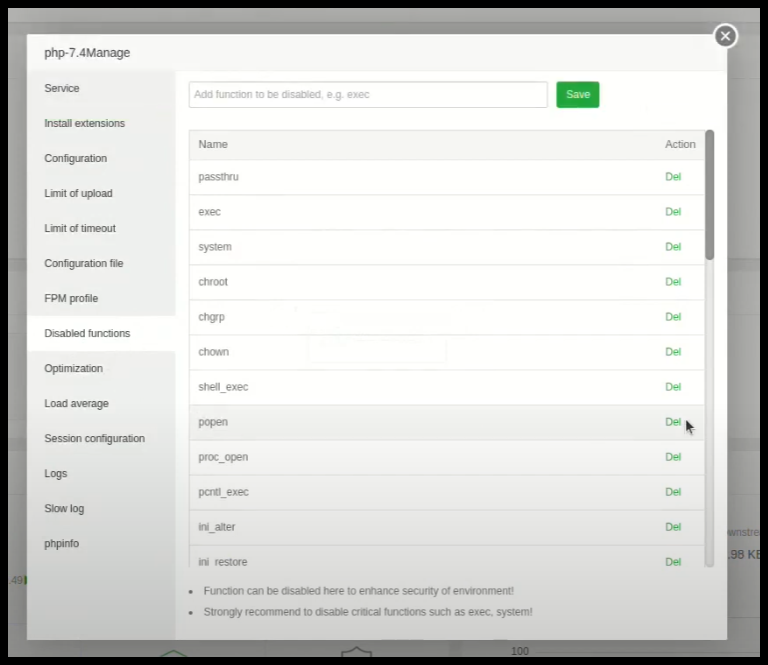View the Load average tab
The height and width of the screenshot is (665, 768).
(x=76, y=403)
